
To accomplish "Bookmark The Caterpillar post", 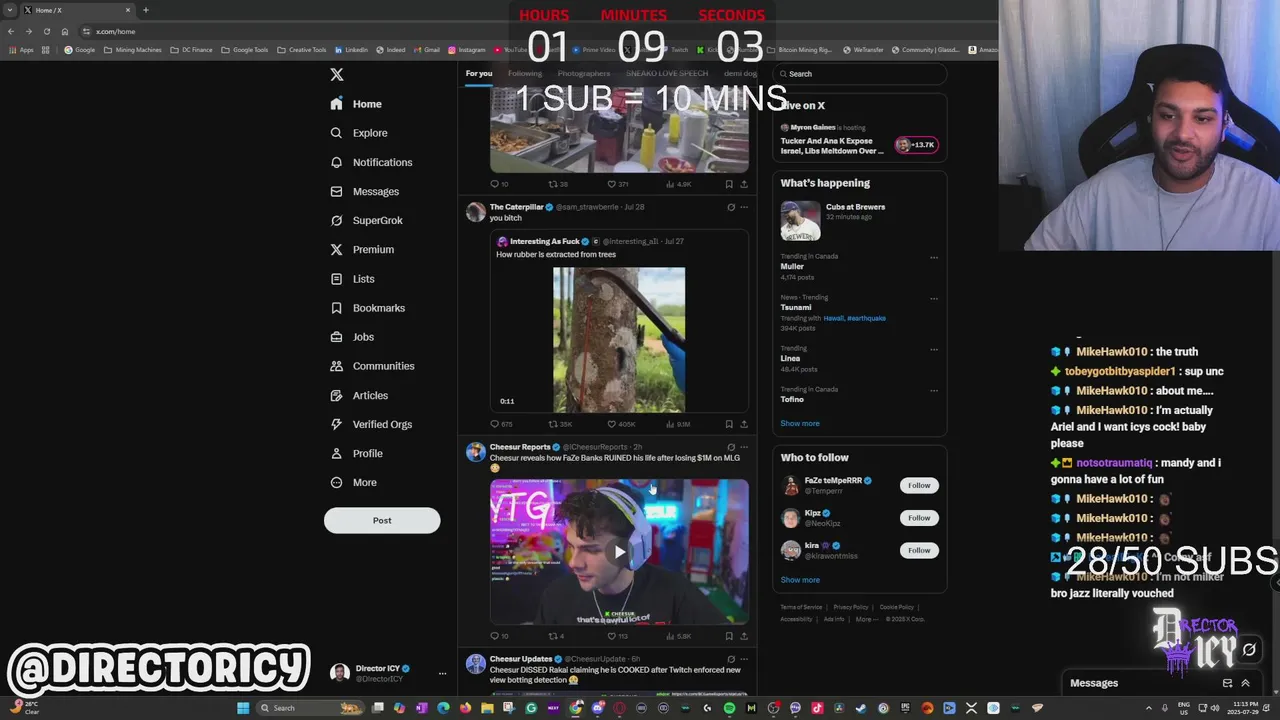I will click(x=729, y=424).
